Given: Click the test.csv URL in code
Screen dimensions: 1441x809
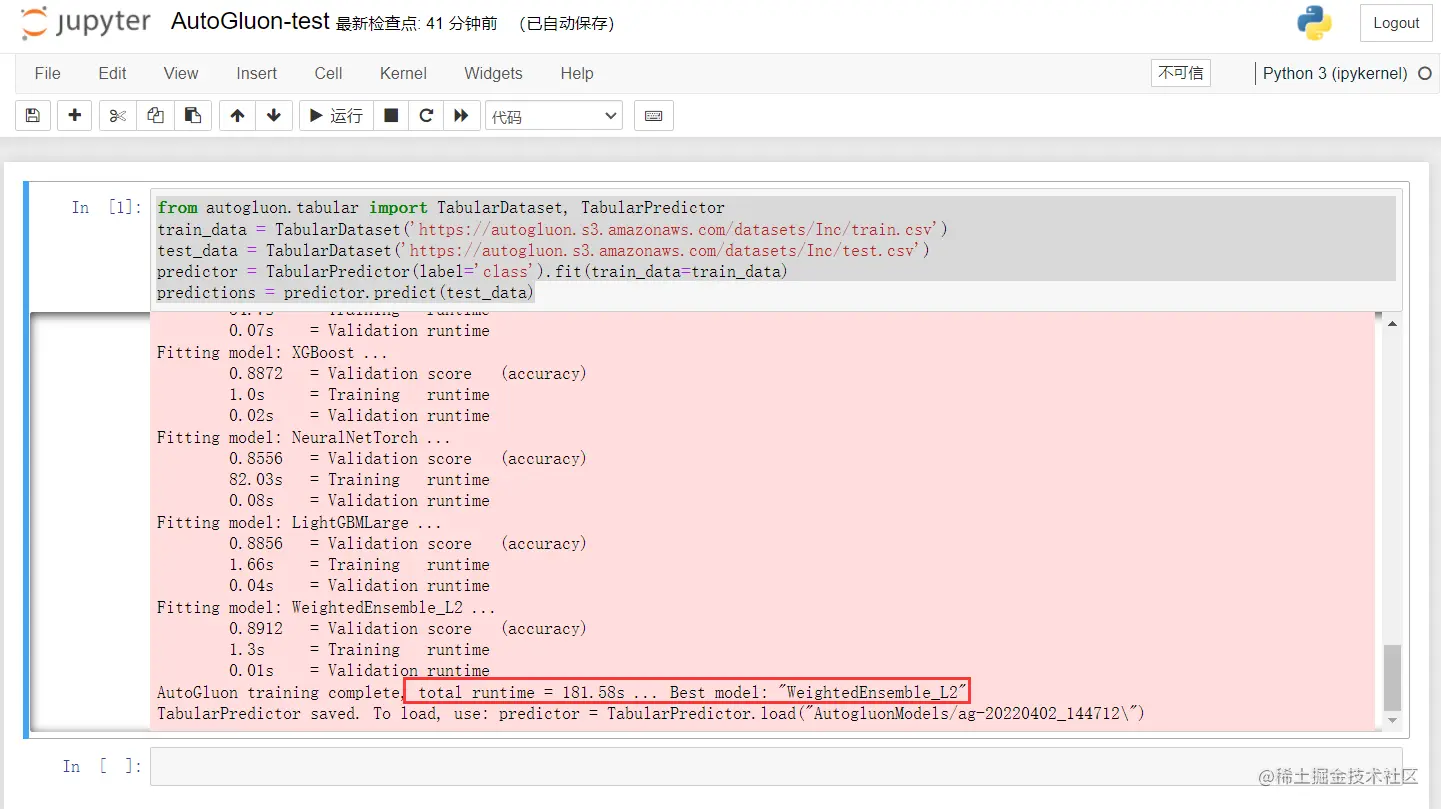Looking at the screenshot, I should pos(662,250).
